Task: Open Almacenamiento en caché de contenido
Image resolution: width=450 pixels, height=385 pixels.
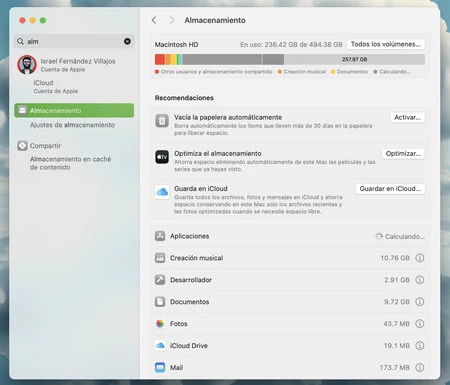Action: [70, 163]
